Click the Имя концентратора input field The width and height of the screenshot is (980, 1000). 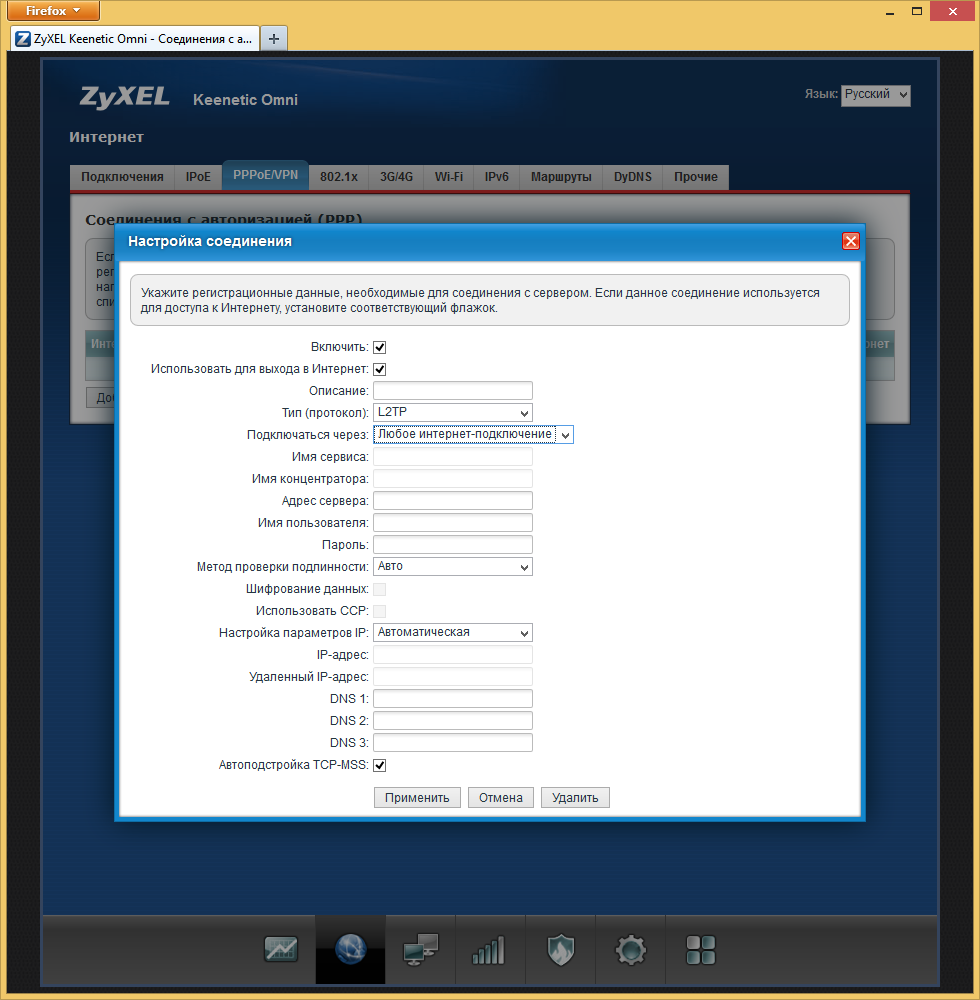453,478
